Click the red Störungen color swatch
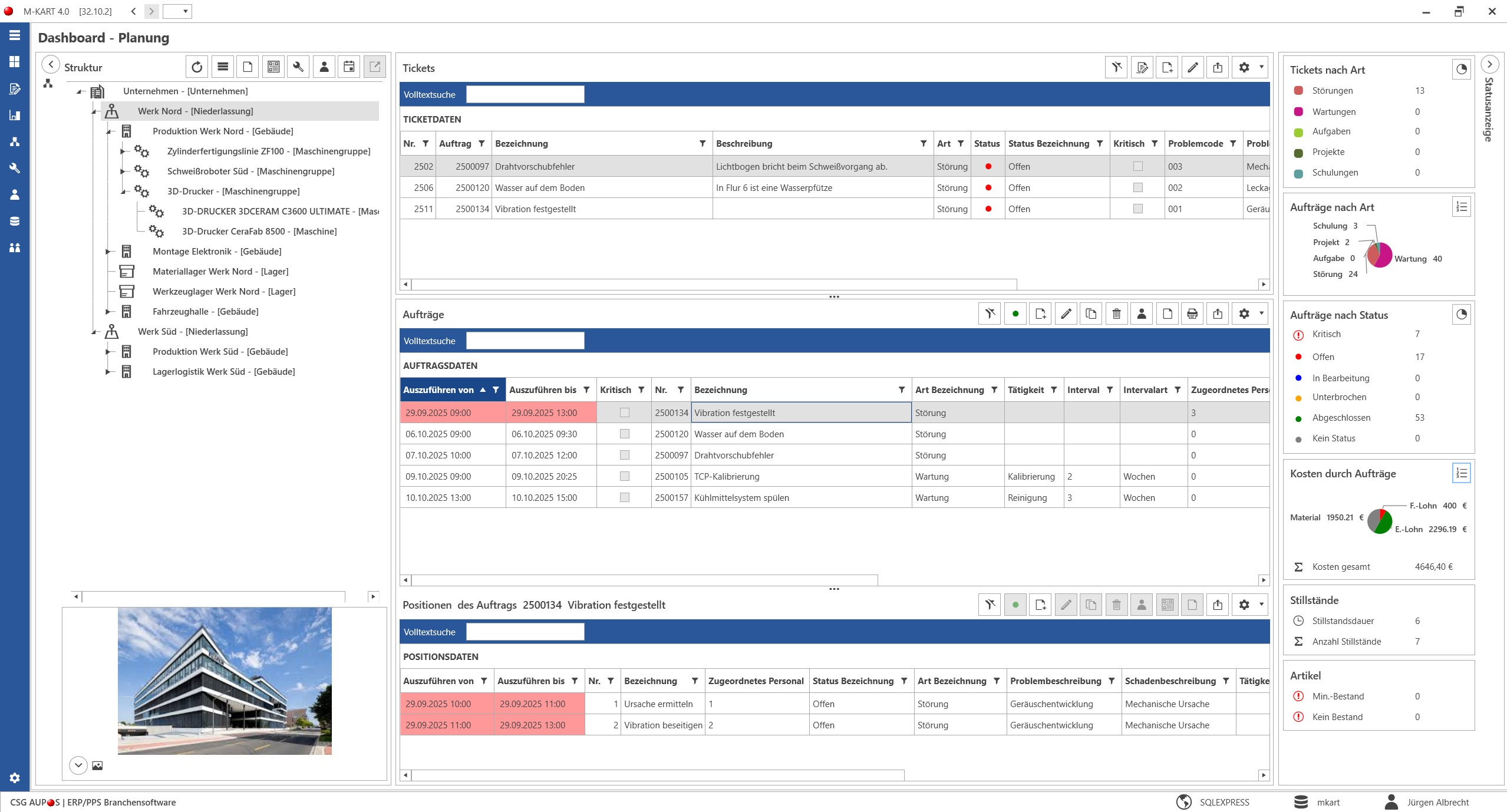The image size is (1507, 812). click(1298, 91)
